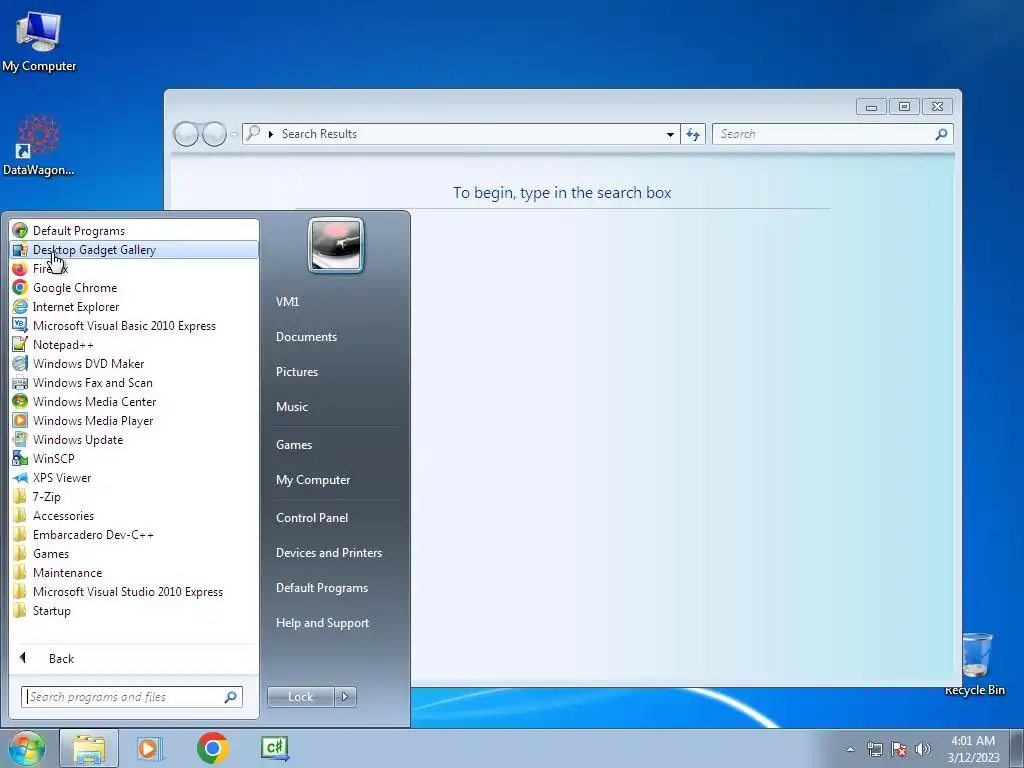Click the Lock button
1024x768 pixels.
[300, 697]
